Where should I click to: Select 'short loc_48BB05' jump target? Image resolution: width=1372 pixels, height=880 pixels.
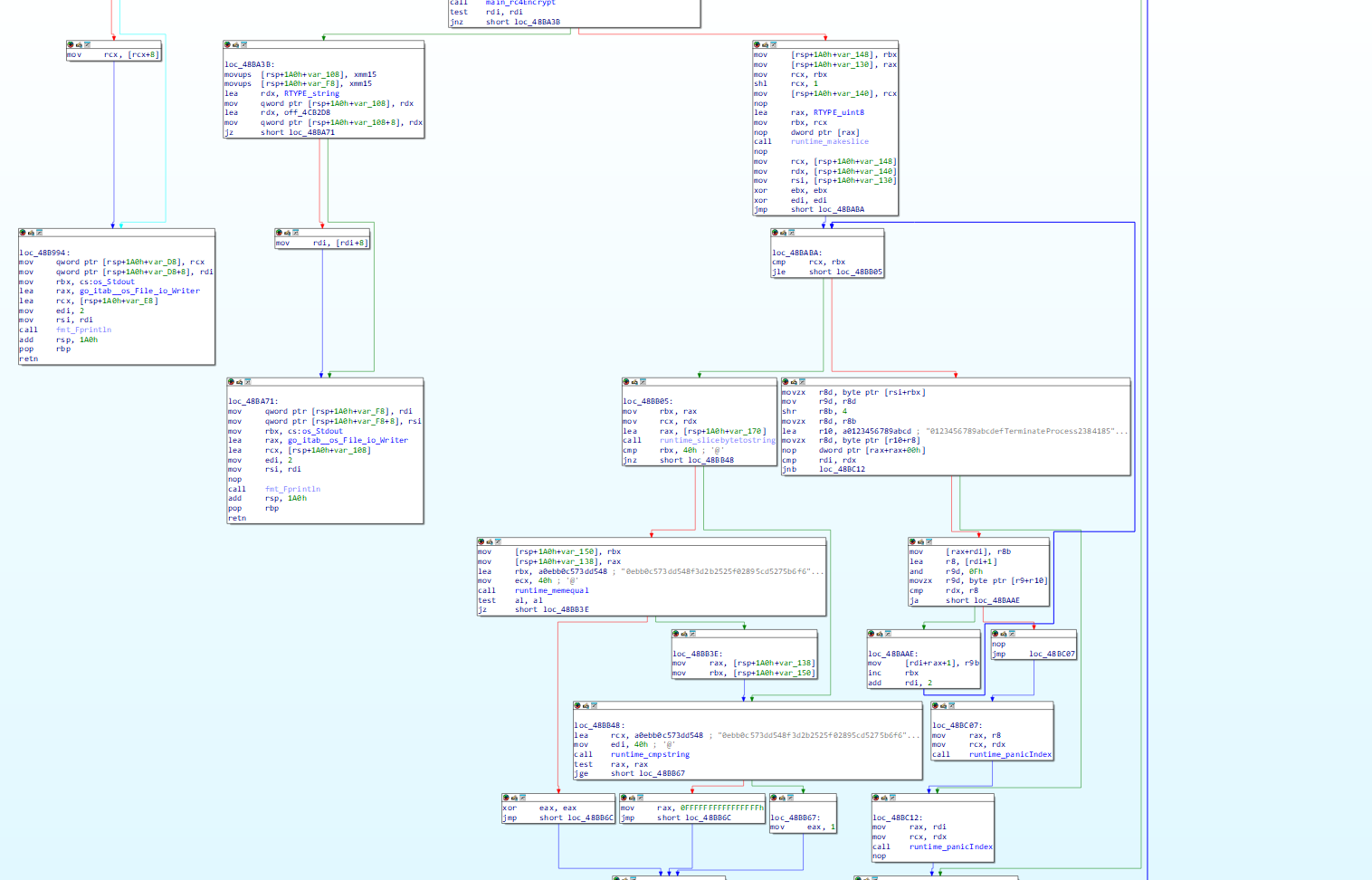(845, 272)
